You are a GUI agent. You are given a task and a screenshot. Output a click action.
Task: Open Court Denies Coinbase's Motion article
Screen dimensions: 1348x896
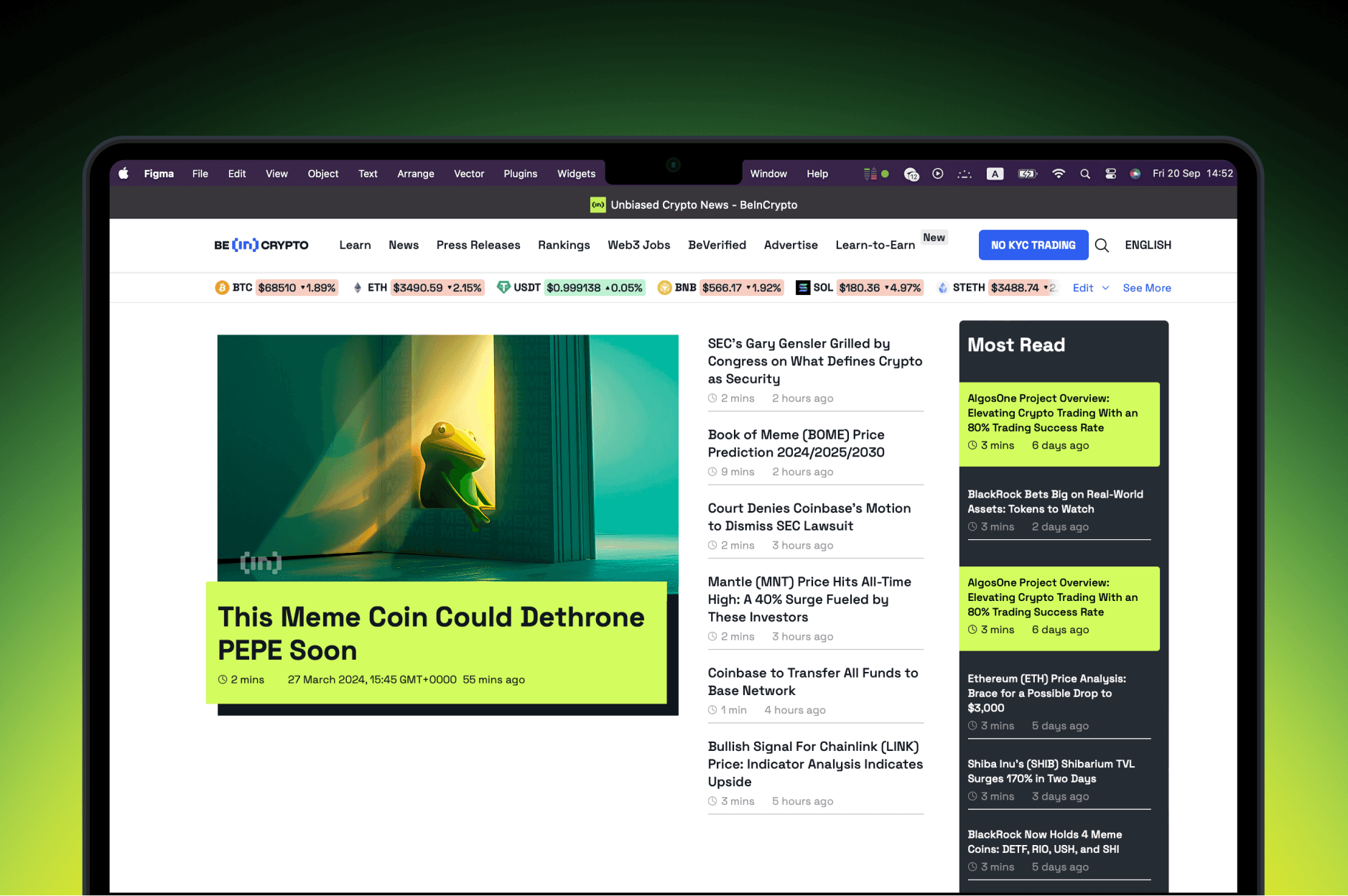(809, 517)
